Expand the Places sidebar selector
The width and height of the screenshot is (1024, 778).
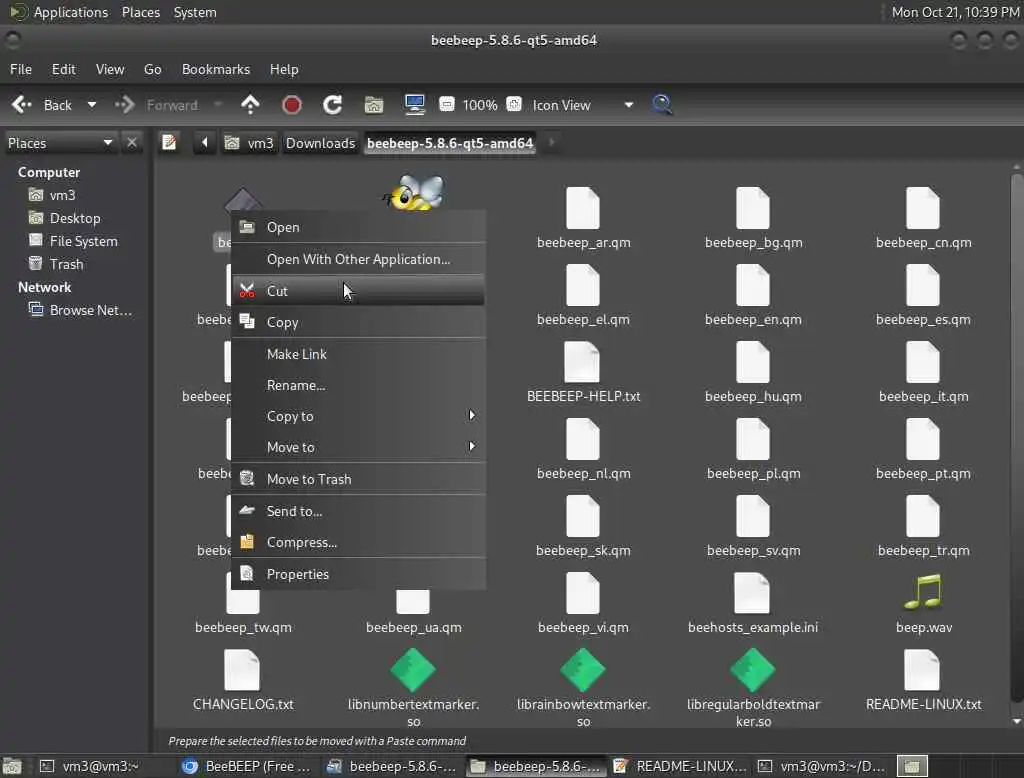(59, 143)
